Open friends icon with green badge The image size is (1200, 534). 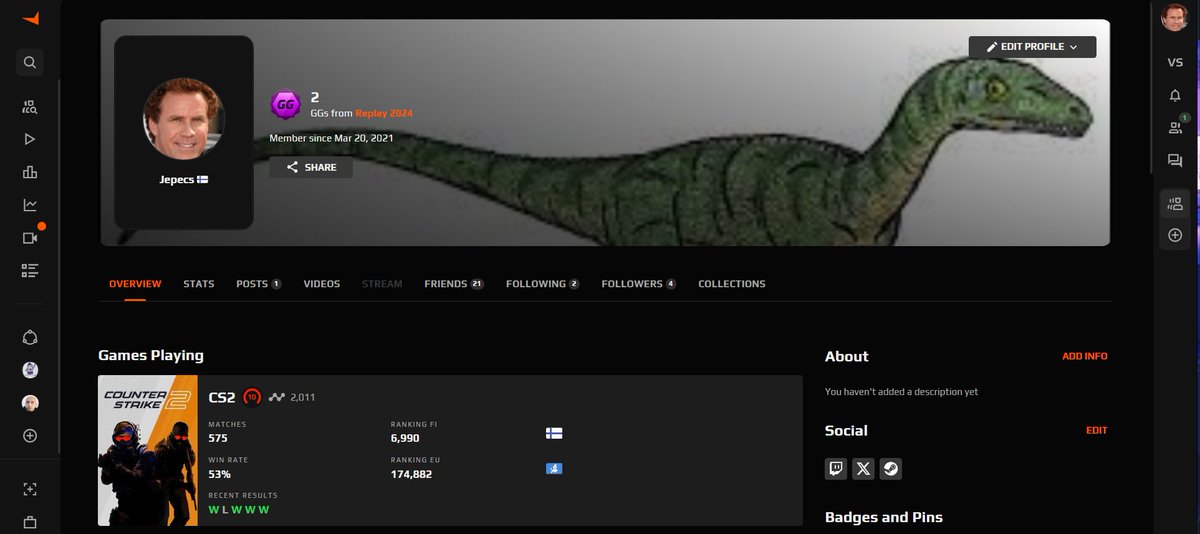pyautogui.click(x=1175, y=127)
